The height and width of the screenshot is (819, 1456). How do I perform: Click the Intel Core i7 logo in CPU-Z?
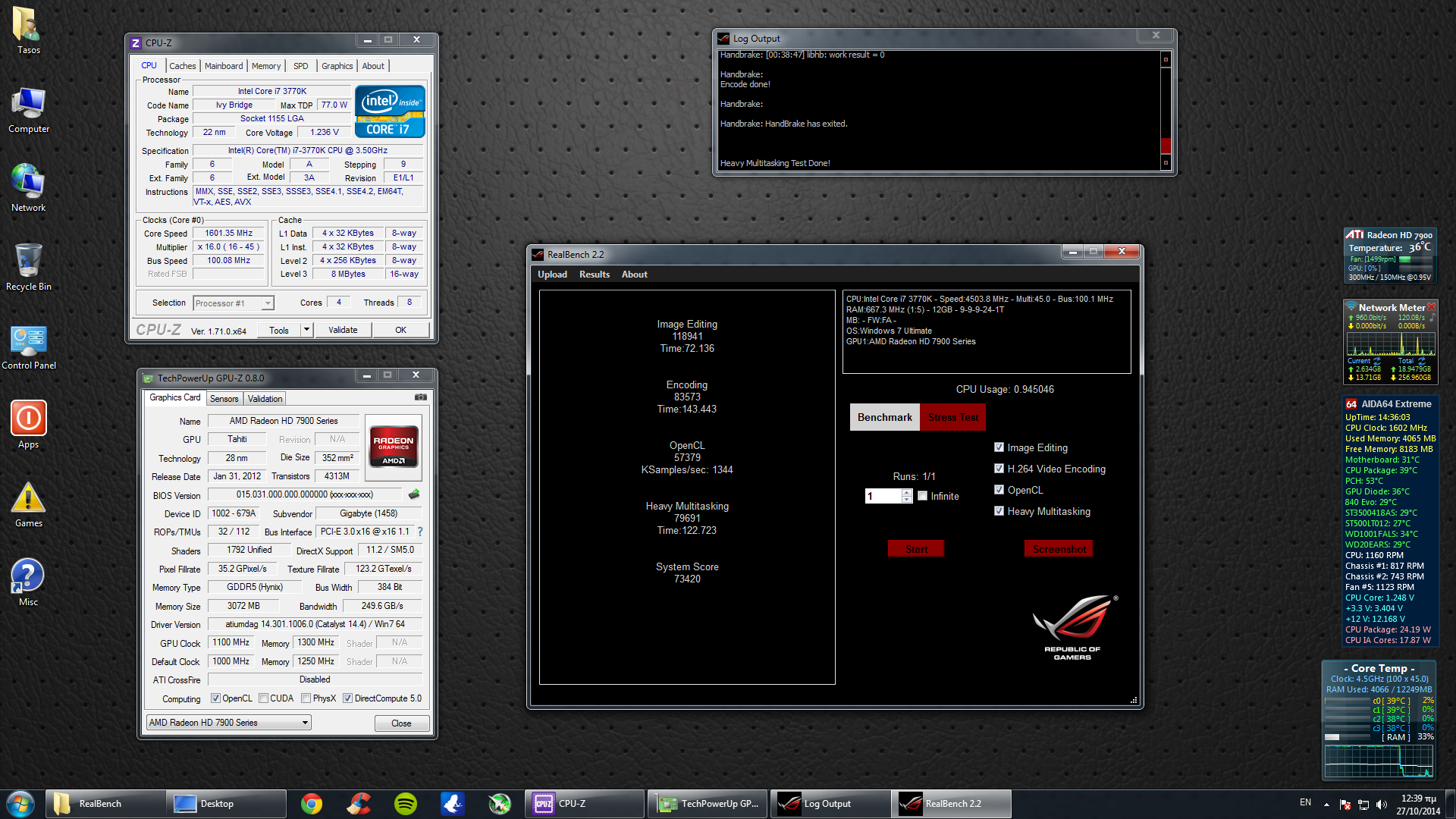tap(390, 111)
